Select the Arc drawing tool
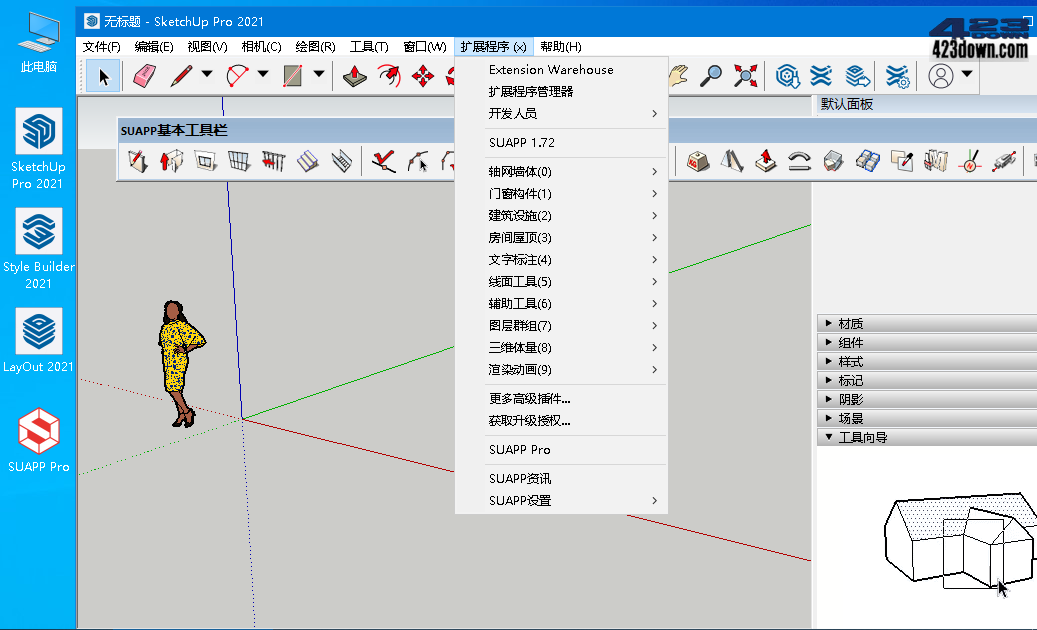 237,76
